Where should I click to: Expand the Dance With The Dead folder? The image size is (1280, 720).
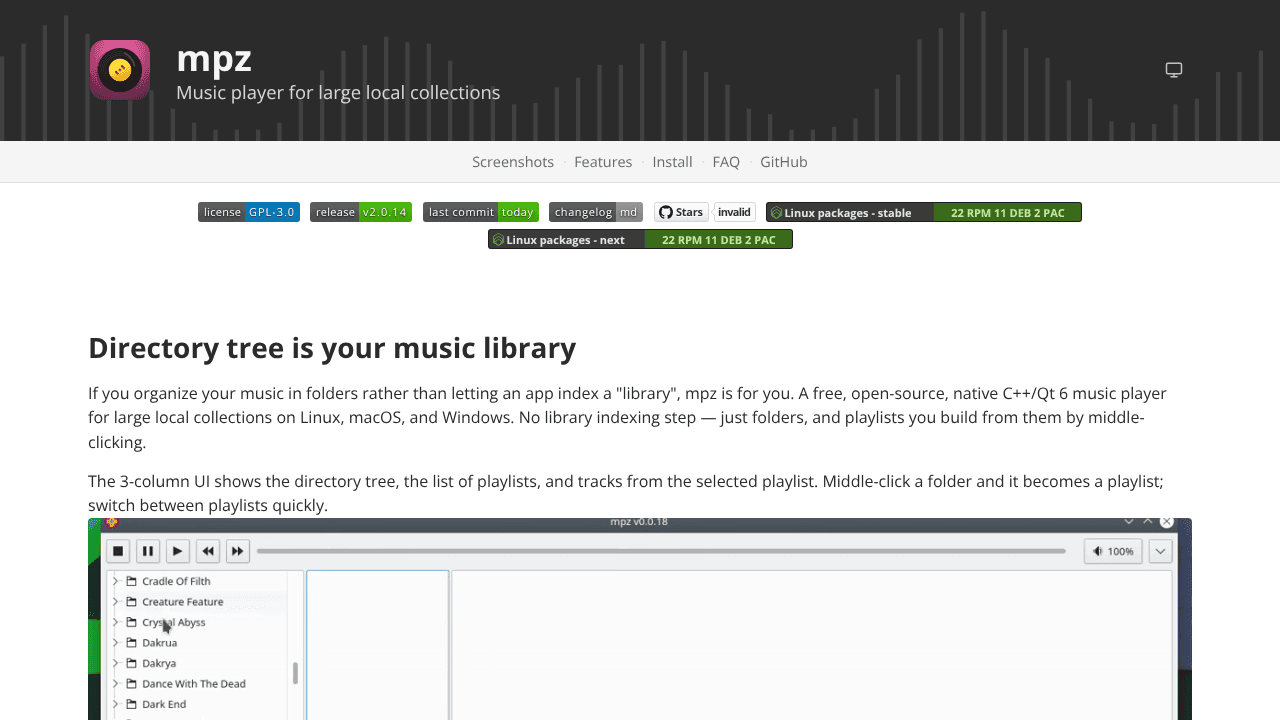click(x=116, y=684)
